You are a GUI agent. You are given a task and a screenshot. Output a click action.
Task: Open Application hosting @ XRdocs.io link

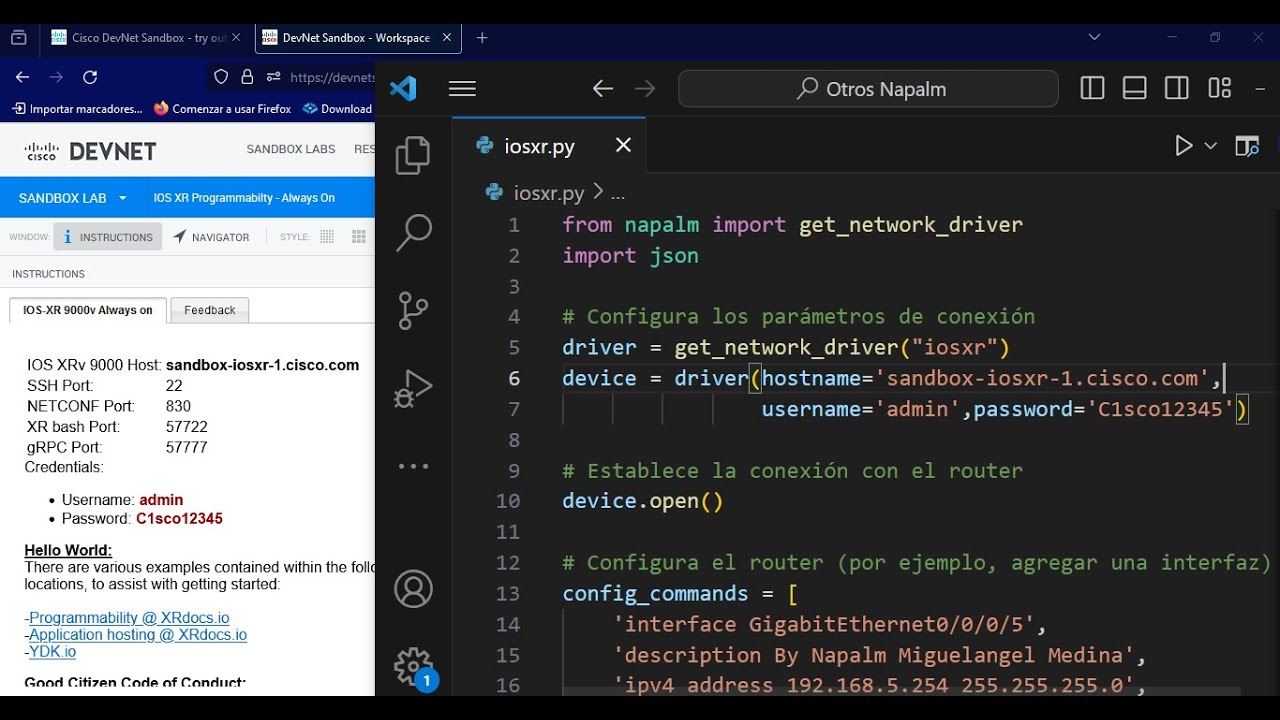pyautogui.click(x=138, y=635)
